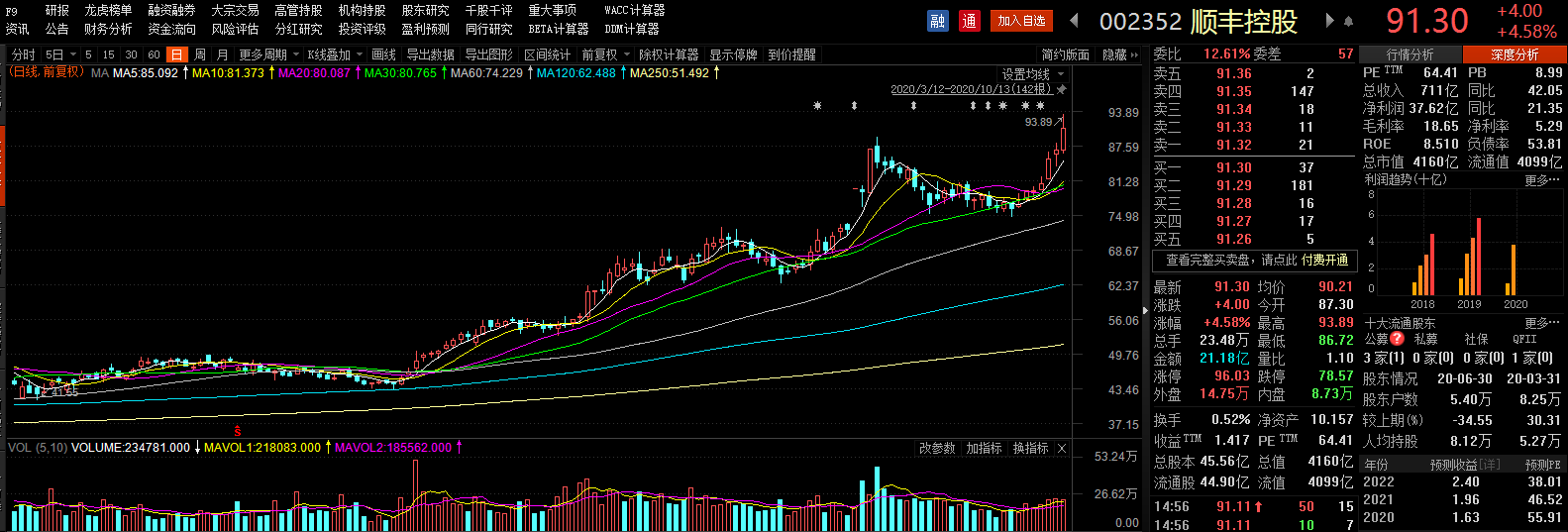Select the 日 daily K-line period
1568x532 pixels.
coord(176,54)
